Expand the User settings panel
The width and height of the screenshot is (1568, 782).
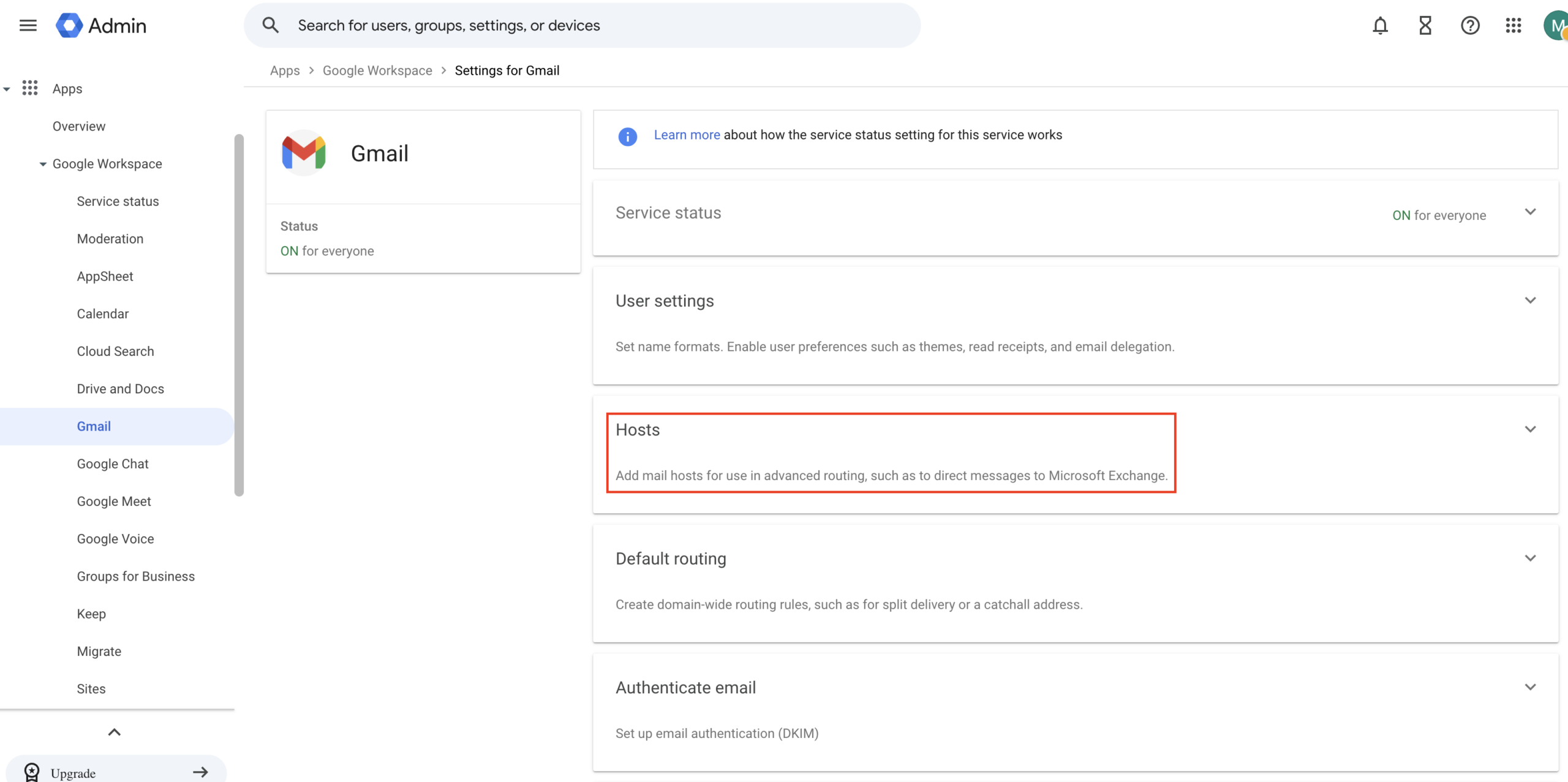1530,301
